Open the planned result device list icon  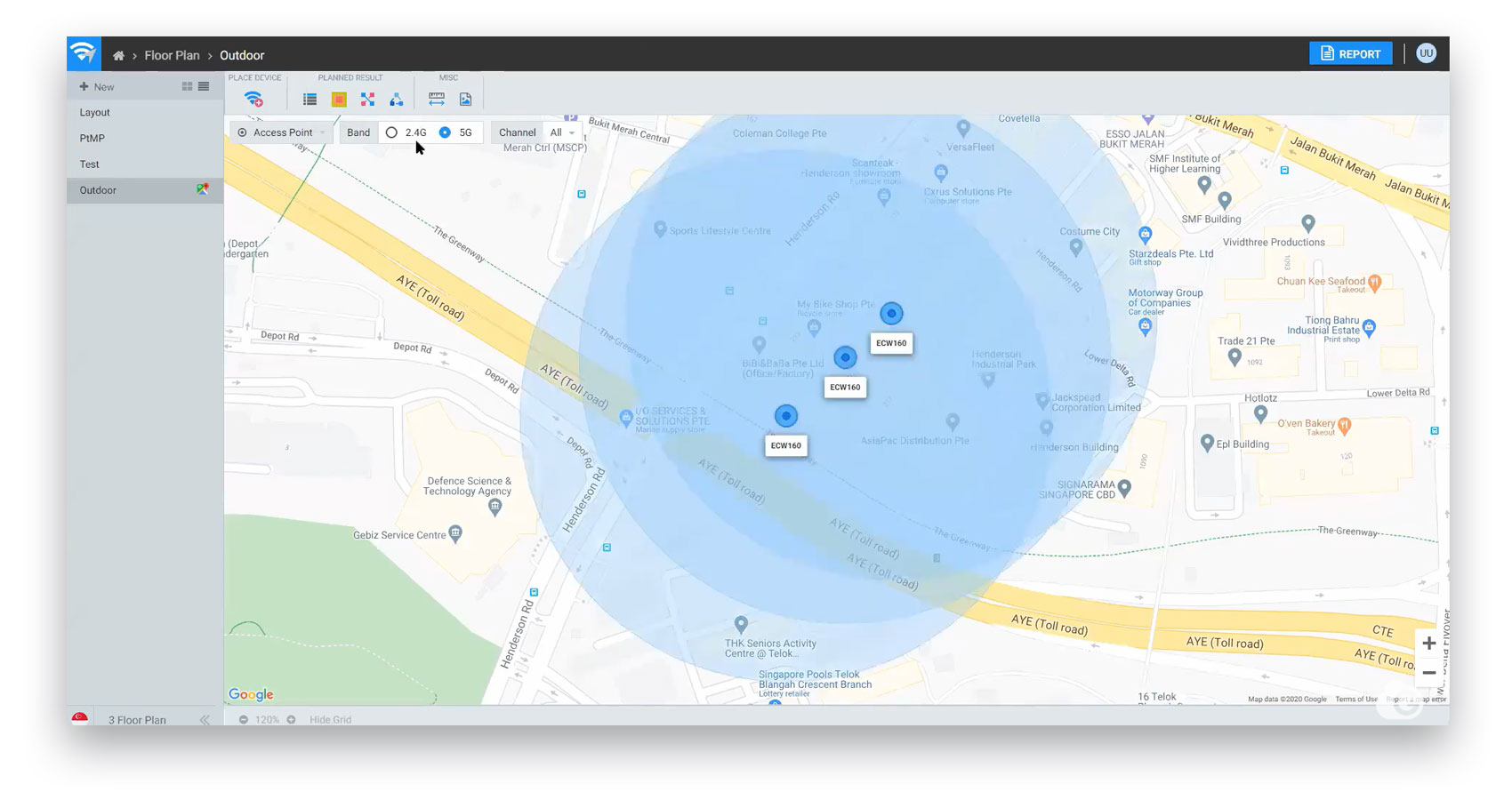[x=310, y=100]
